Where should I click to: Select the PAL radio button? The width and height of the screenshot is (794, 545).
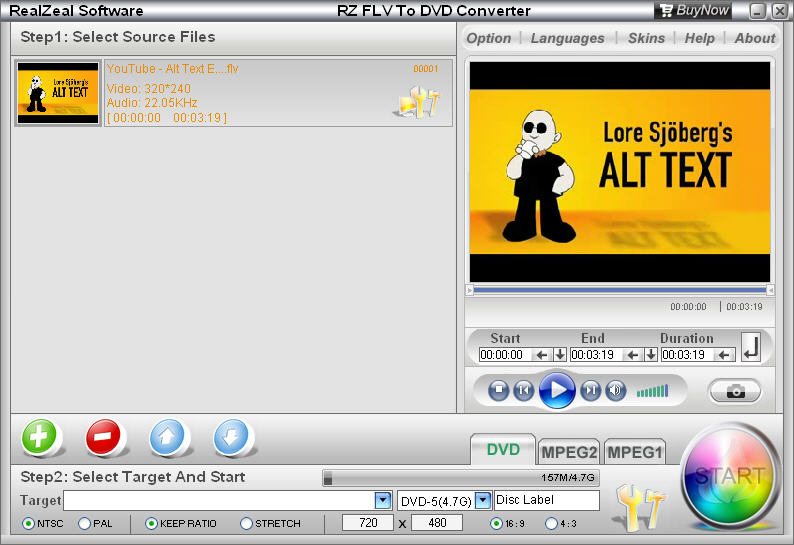click(x=84, y=523)
